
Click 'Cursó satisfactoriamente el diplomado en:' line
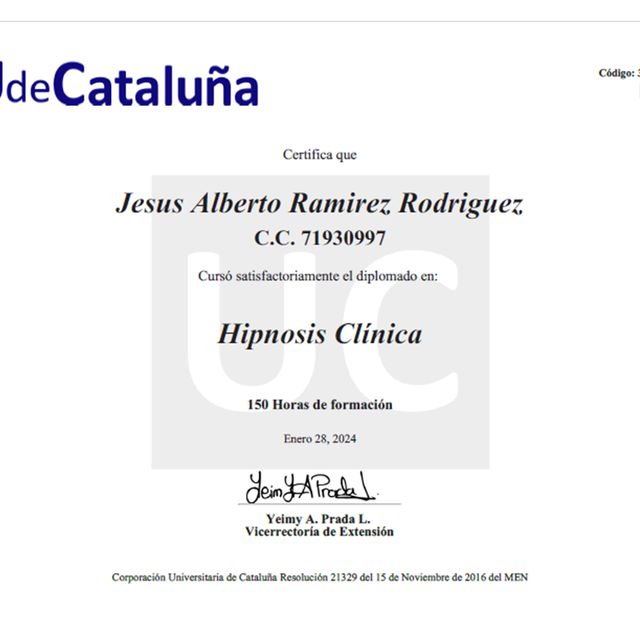click(318, 276)
